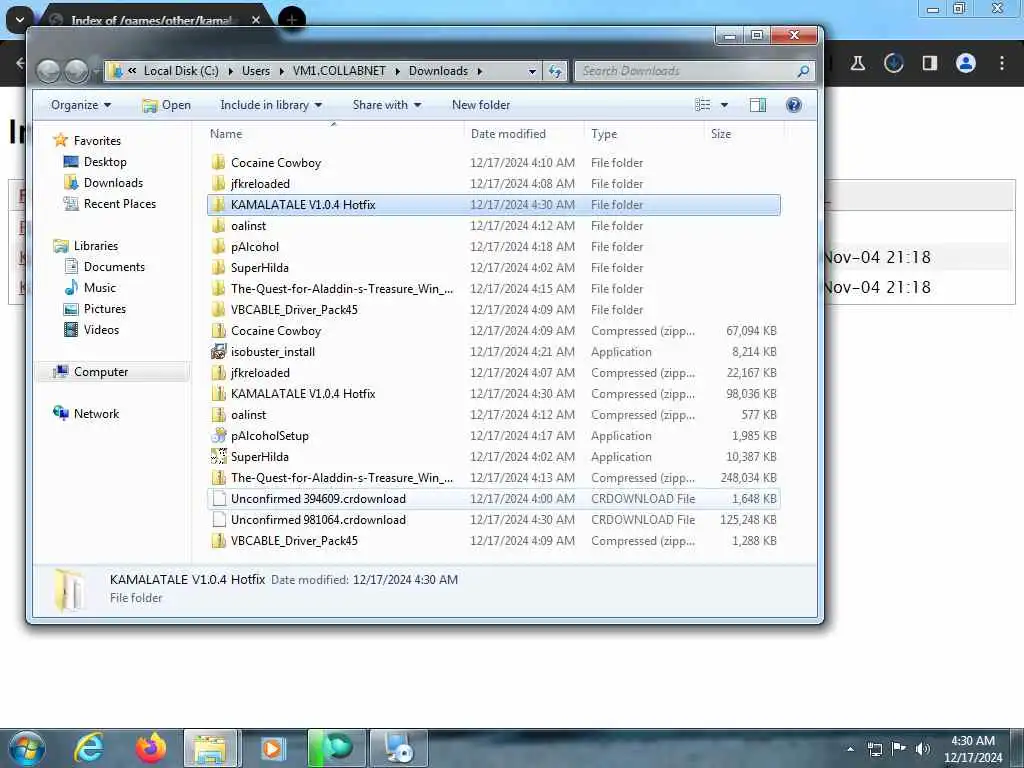Image resolution: width=1024 pixels, height=768 pixels.
Task: Select Unconfirmed 981064.crdownload file
Action: pos(494,520)
